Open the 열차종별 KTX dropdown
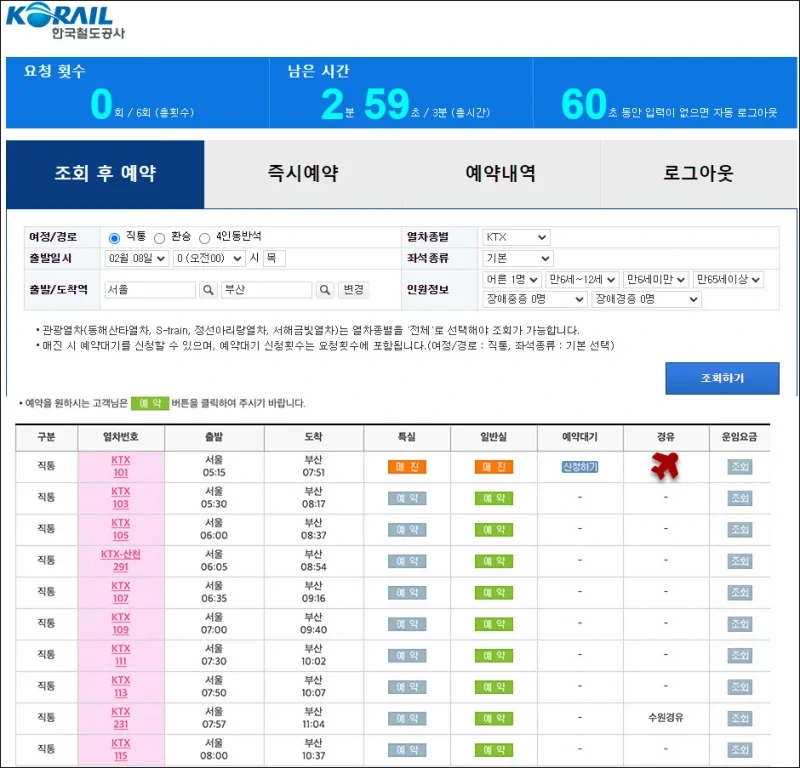This screenshot has width=800, height=768. tap(515, 237)
